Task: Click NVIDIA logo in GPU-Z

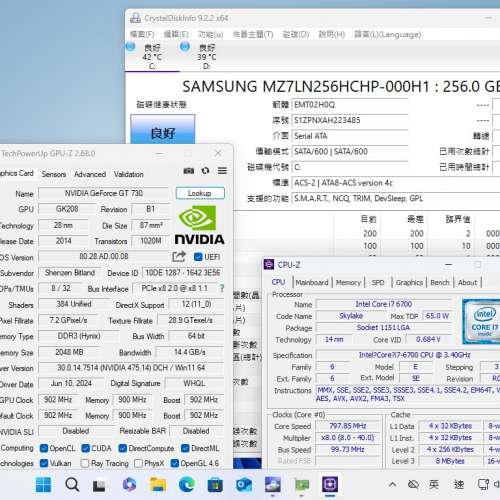Action: tap(199, 225)
